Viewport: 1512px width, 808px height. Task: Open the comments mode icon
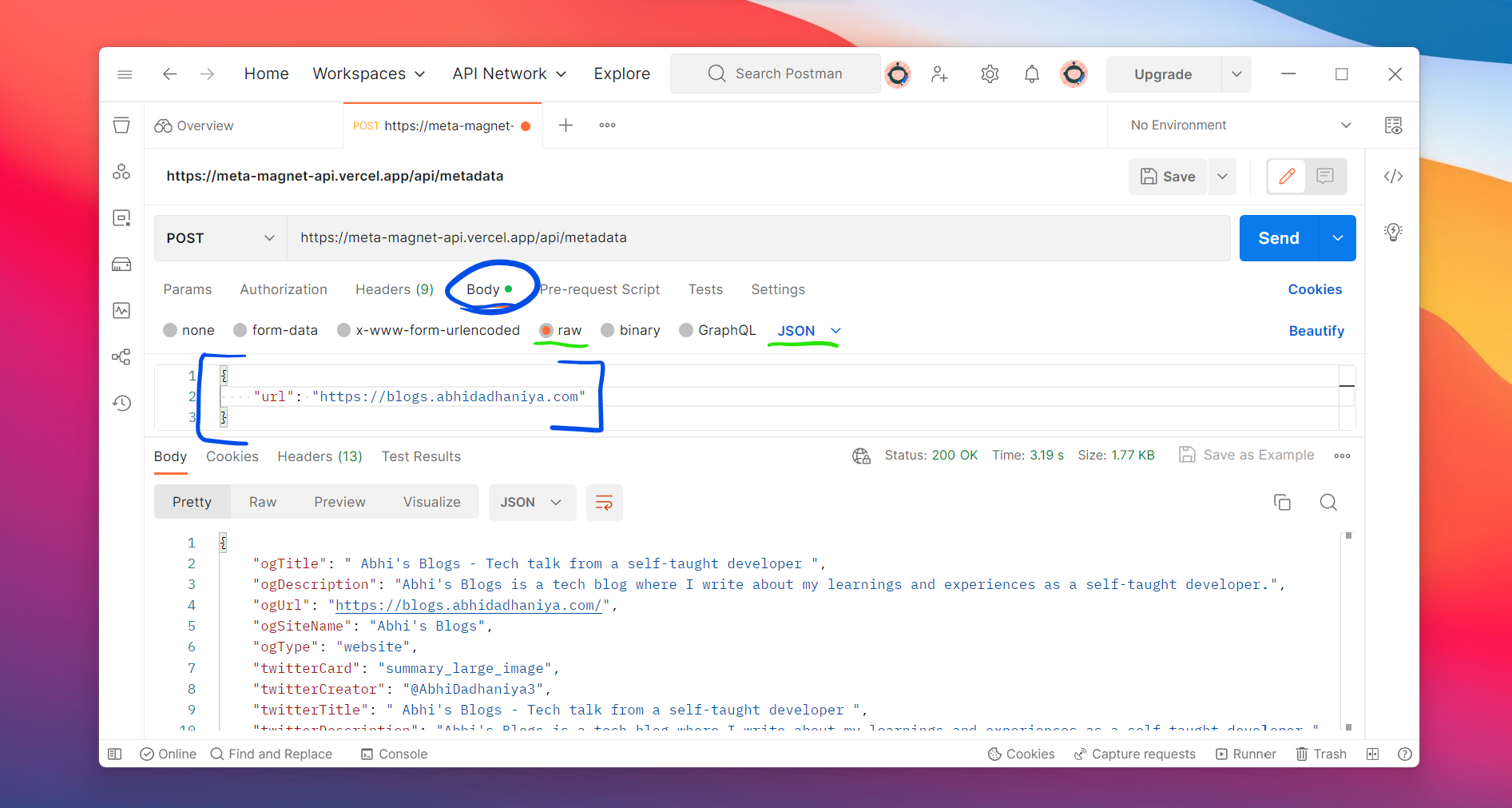(1325, 177)
